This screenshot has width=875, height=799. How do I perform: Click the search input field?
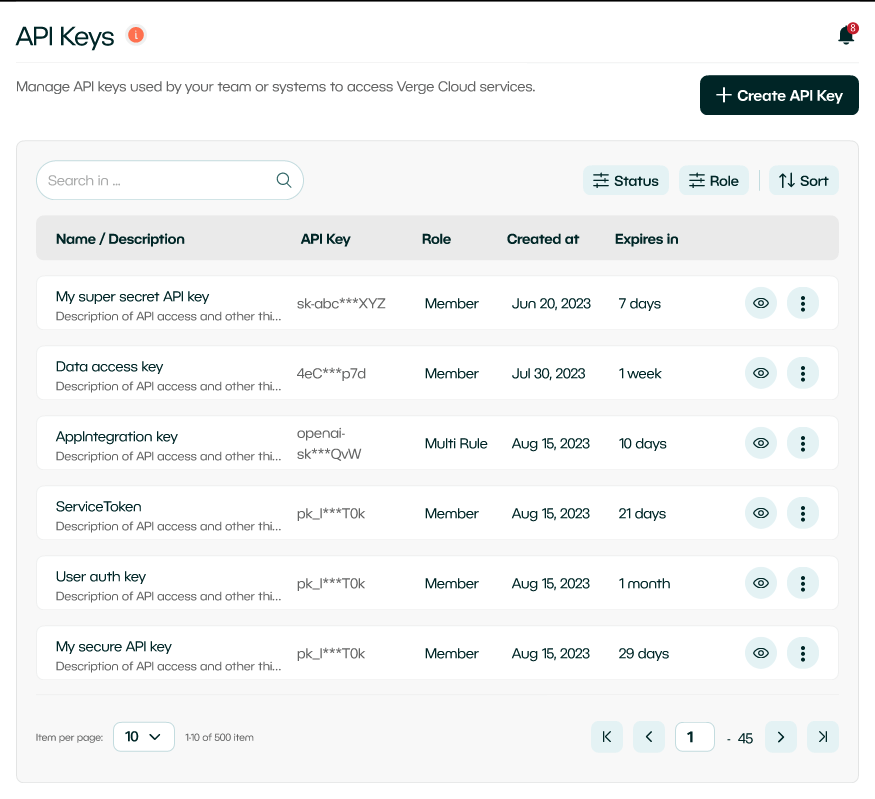tap(155, 180)
